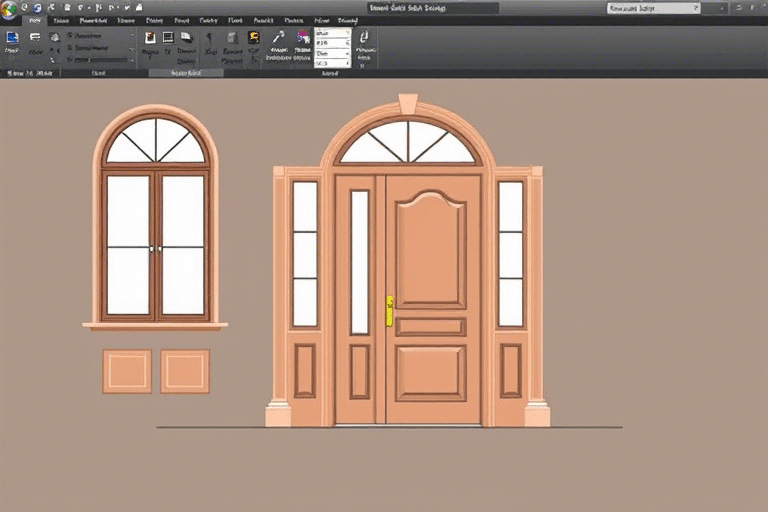Image resolution: width=768 pixels, height=512 pixels.
Task: Click the stacked sheets icon in the ribbon
Action: 186,38
